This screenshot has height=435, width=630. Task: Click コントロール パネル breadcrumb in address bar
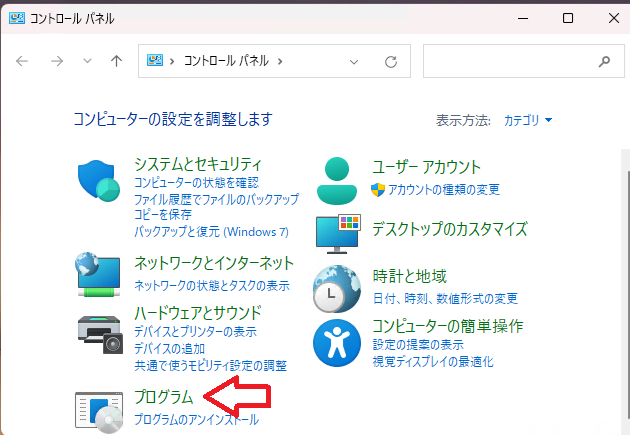(227, 61)
